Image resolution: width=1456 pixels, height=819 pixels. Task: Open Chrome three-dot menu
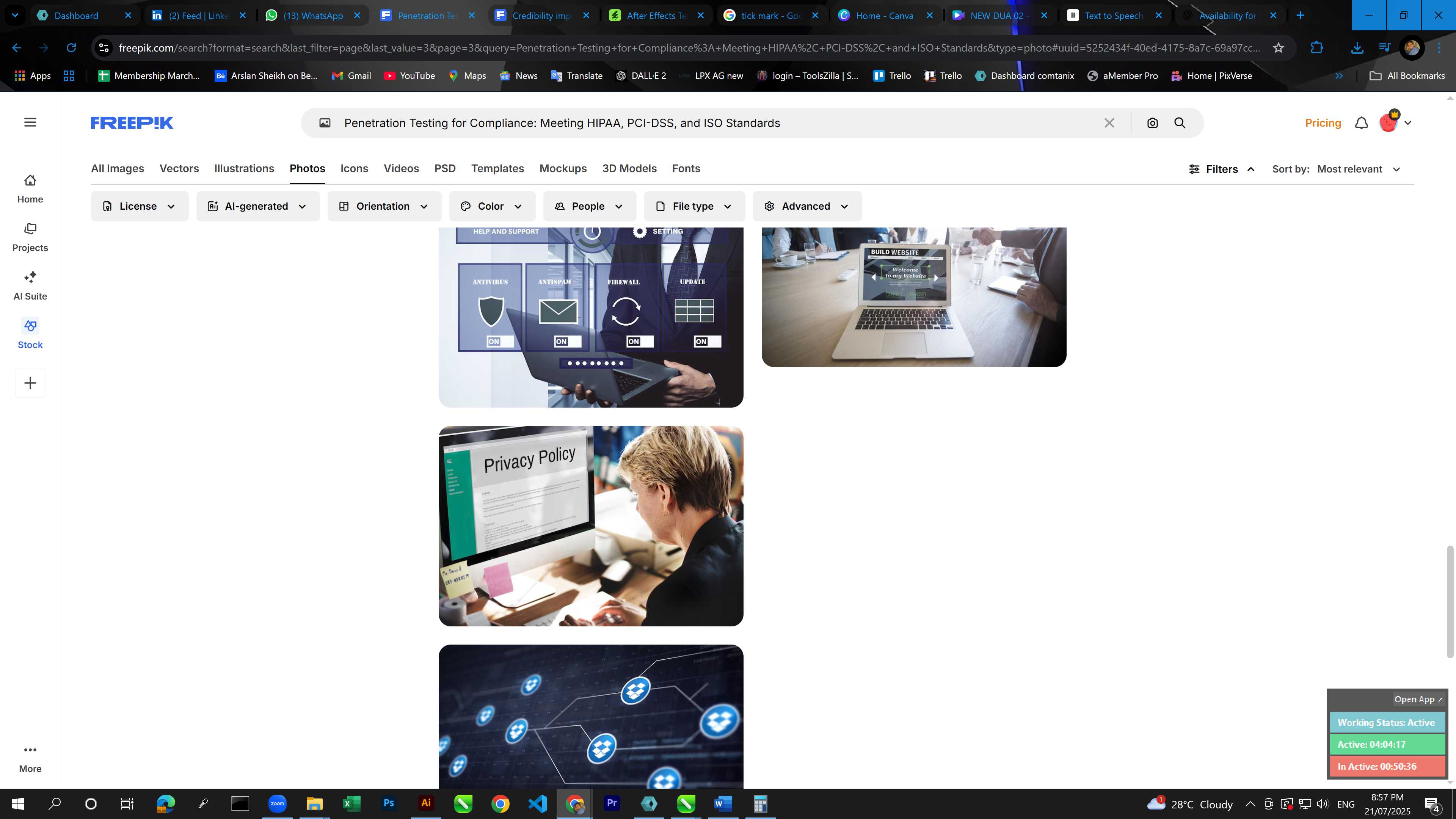click(x=1440, y=48)
